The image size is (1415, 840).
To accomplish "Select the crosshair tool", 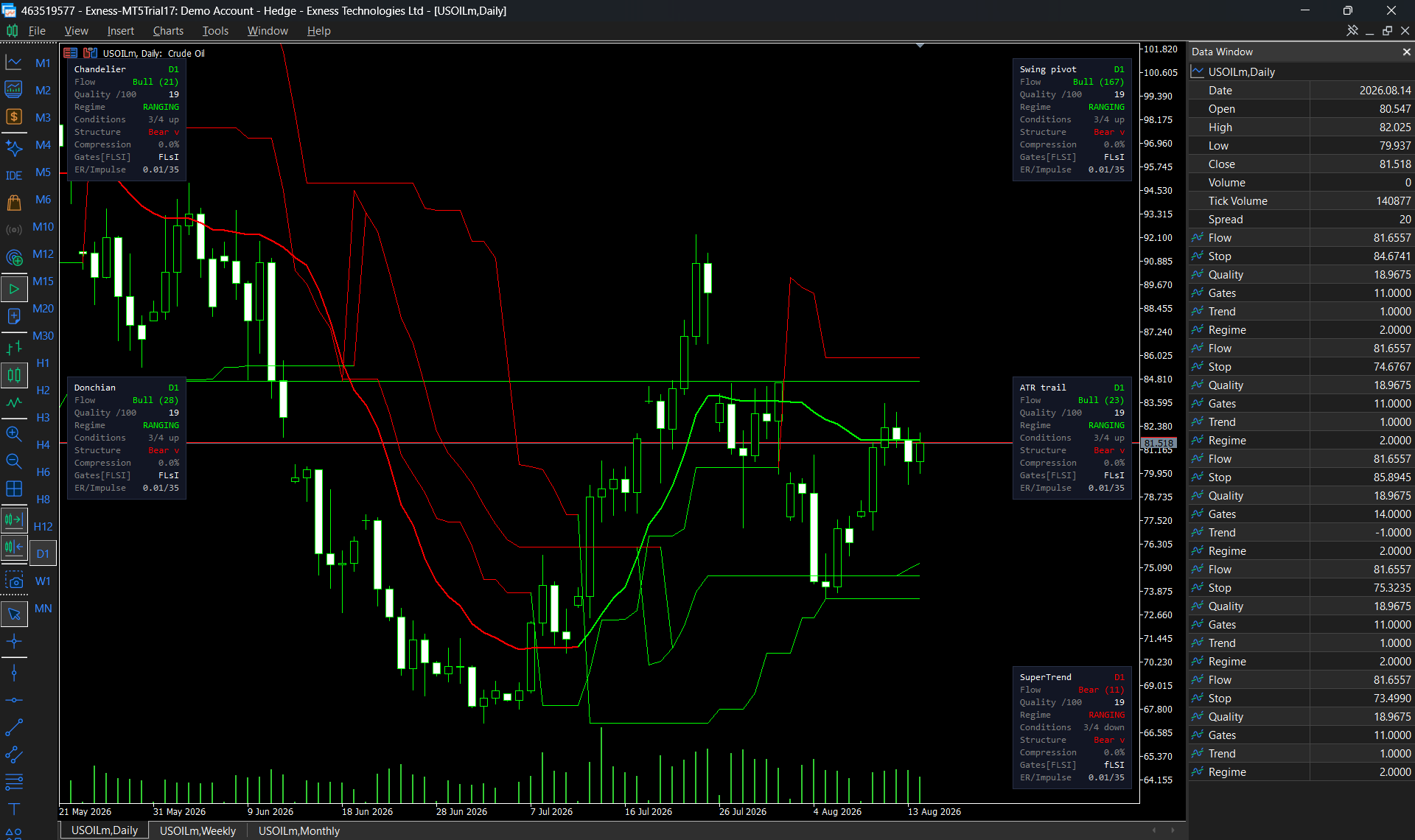I will point(14,641).
